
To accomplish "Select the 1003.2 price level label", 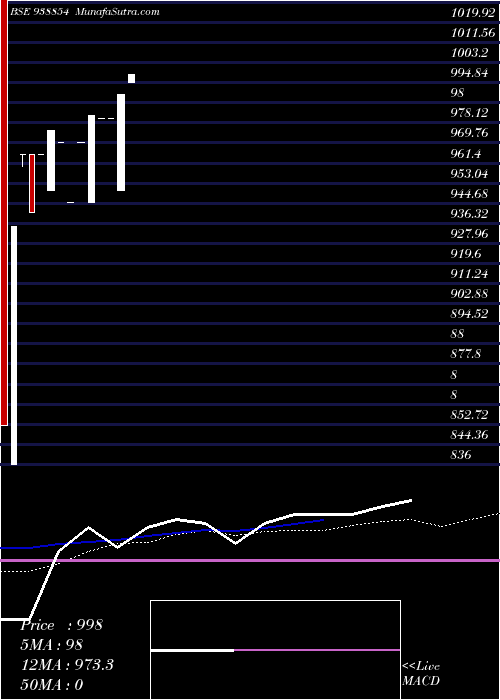I will pos(469,53).
